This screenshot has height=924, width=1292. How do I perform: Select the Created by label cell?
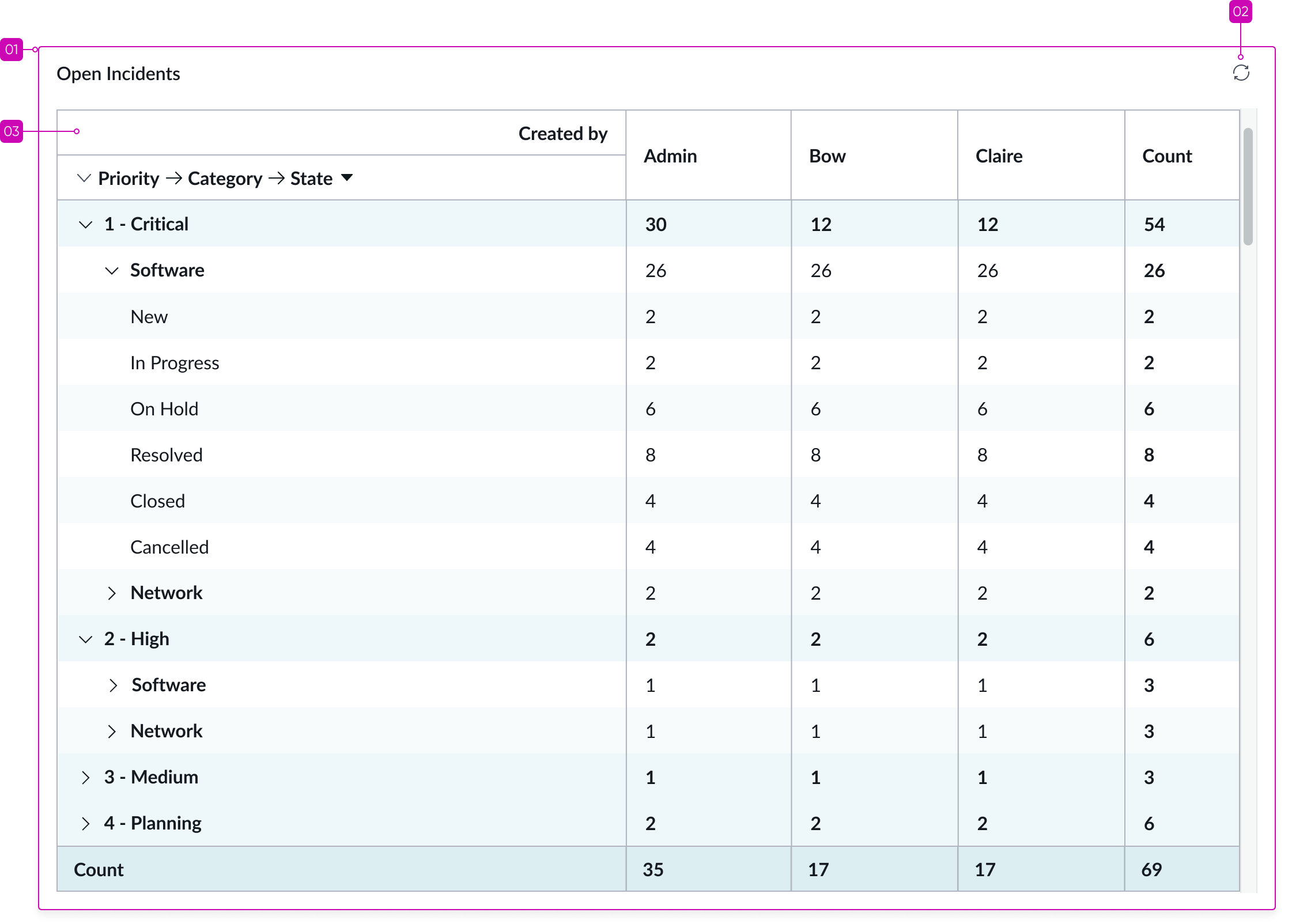coord(563,133)
